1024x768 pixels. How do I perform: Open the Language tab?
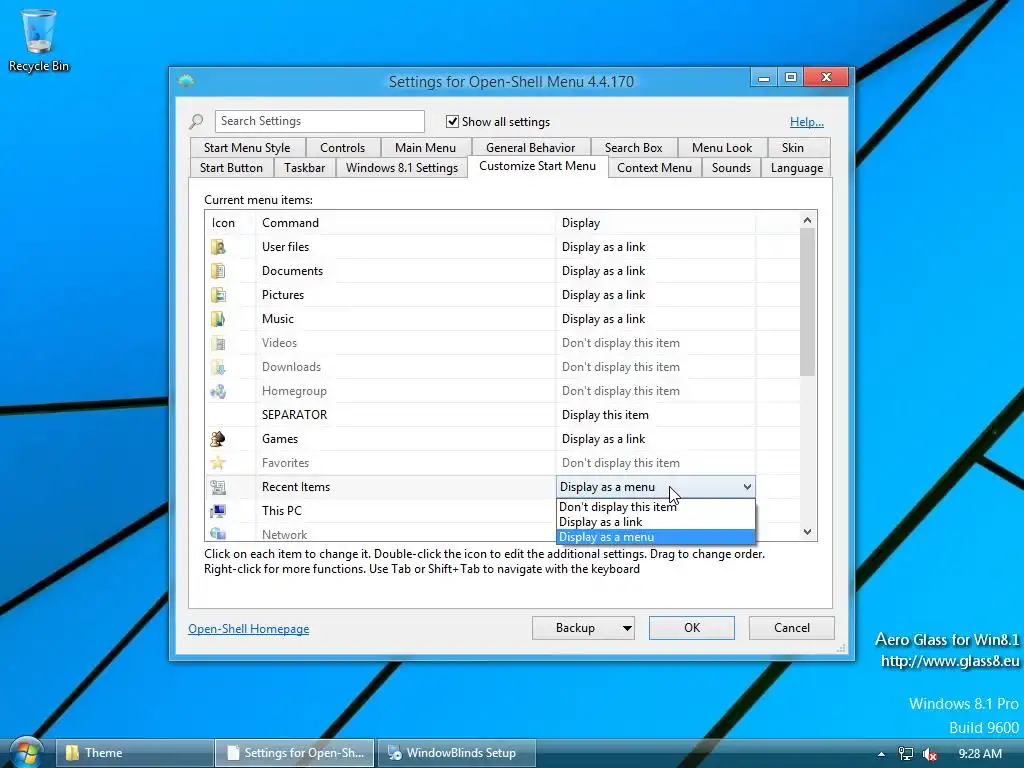(x=797, y=168)
